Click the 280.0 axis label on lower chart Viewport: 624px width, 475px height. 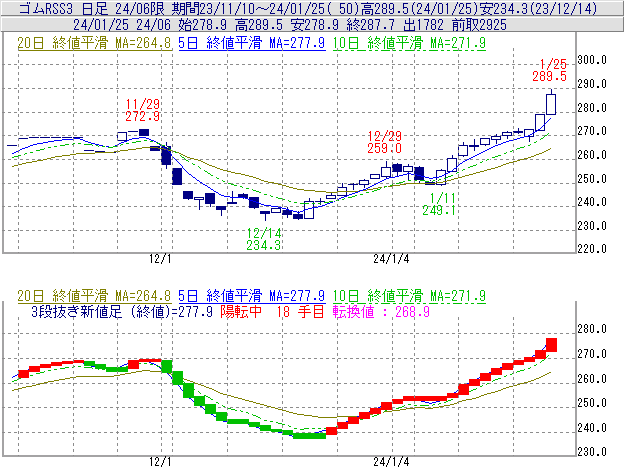(x=592, y=329)
